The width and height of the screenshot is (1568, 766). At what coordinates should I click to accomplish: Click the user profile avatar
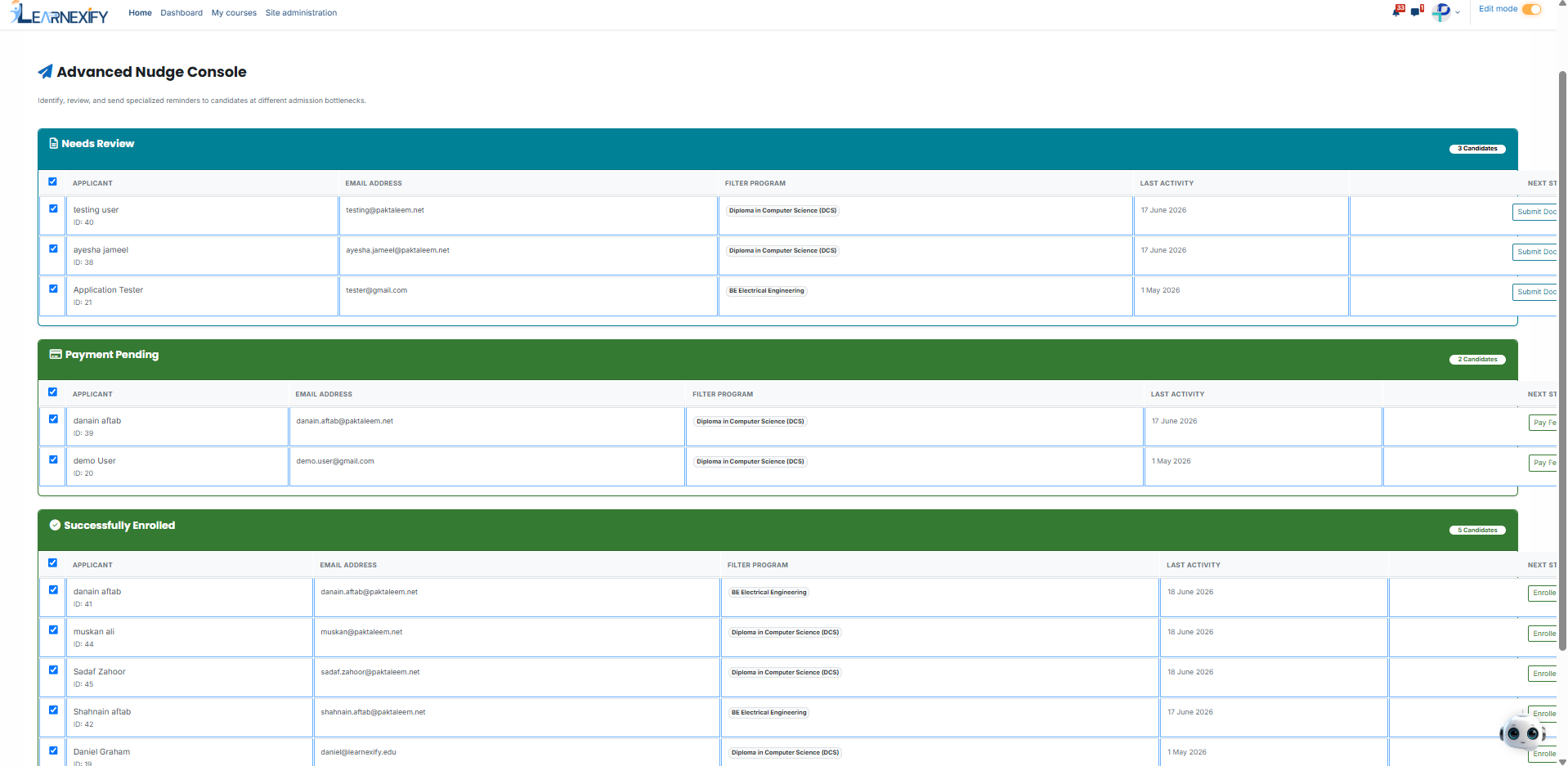(1441, 11)
